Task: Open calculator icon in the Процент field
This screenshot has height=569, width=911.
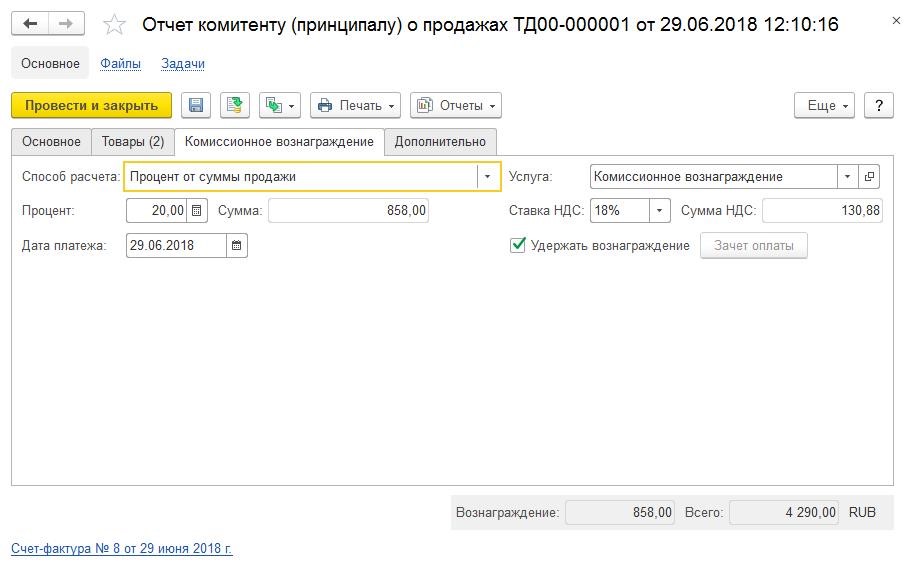Action: (x=197, y=210)
